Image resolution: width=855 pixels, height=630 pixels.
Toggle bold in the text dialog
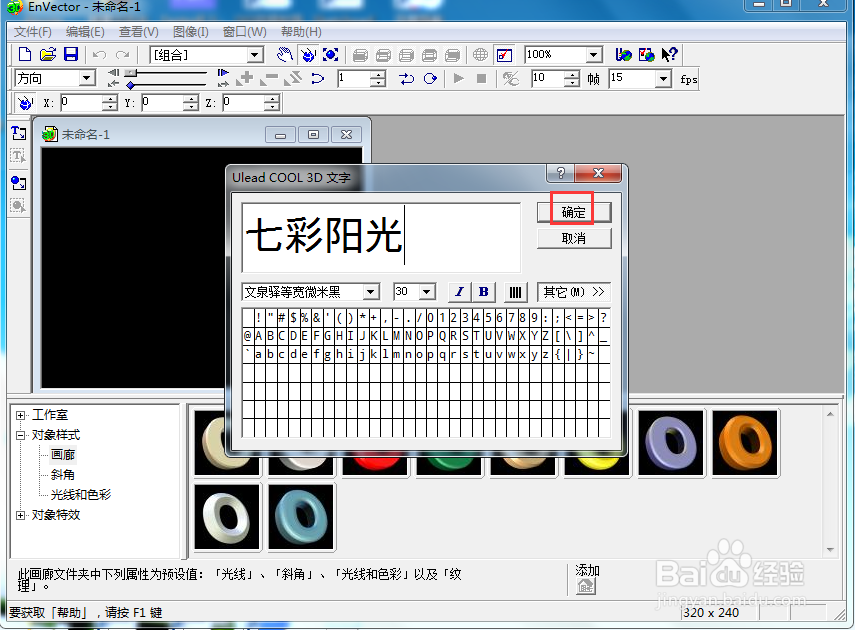tap(484, 292)
